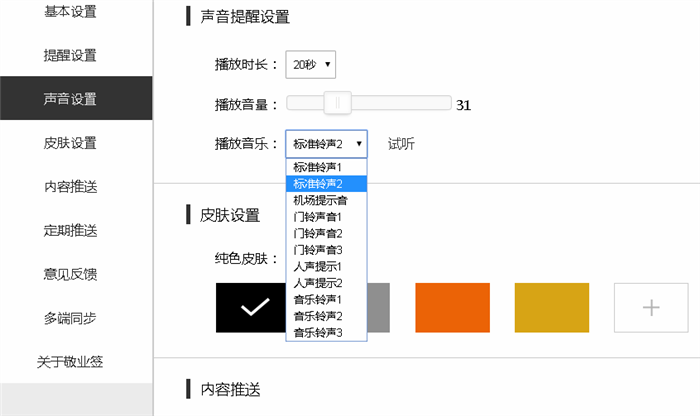700x416 pixels.
Task: Click the 播放音量 volume slider handle
Action: [338, 102]
